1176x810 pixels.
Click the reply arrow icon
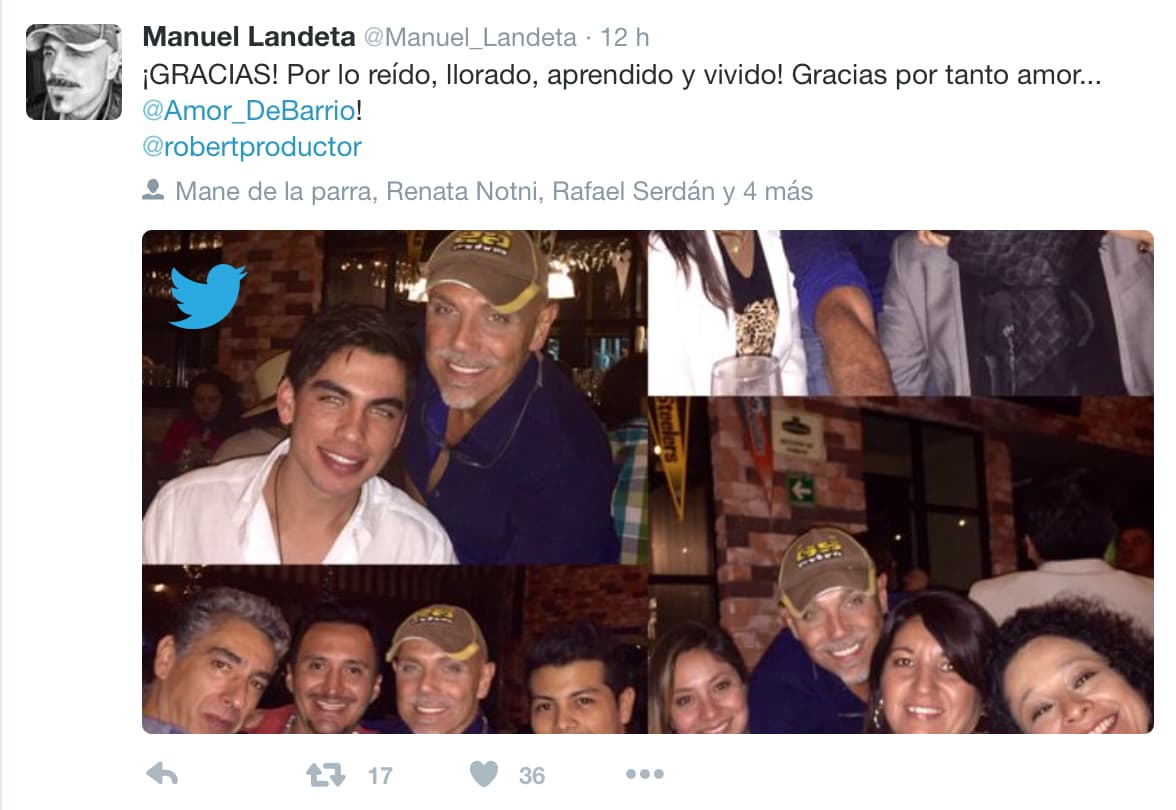(x=162, y=774)
